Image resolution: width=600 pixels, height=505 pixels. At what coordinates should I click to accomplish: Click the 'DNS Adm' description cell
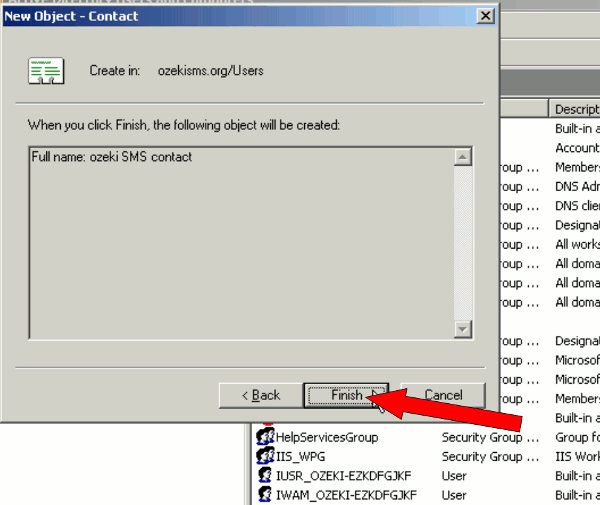tap(577, 187)
